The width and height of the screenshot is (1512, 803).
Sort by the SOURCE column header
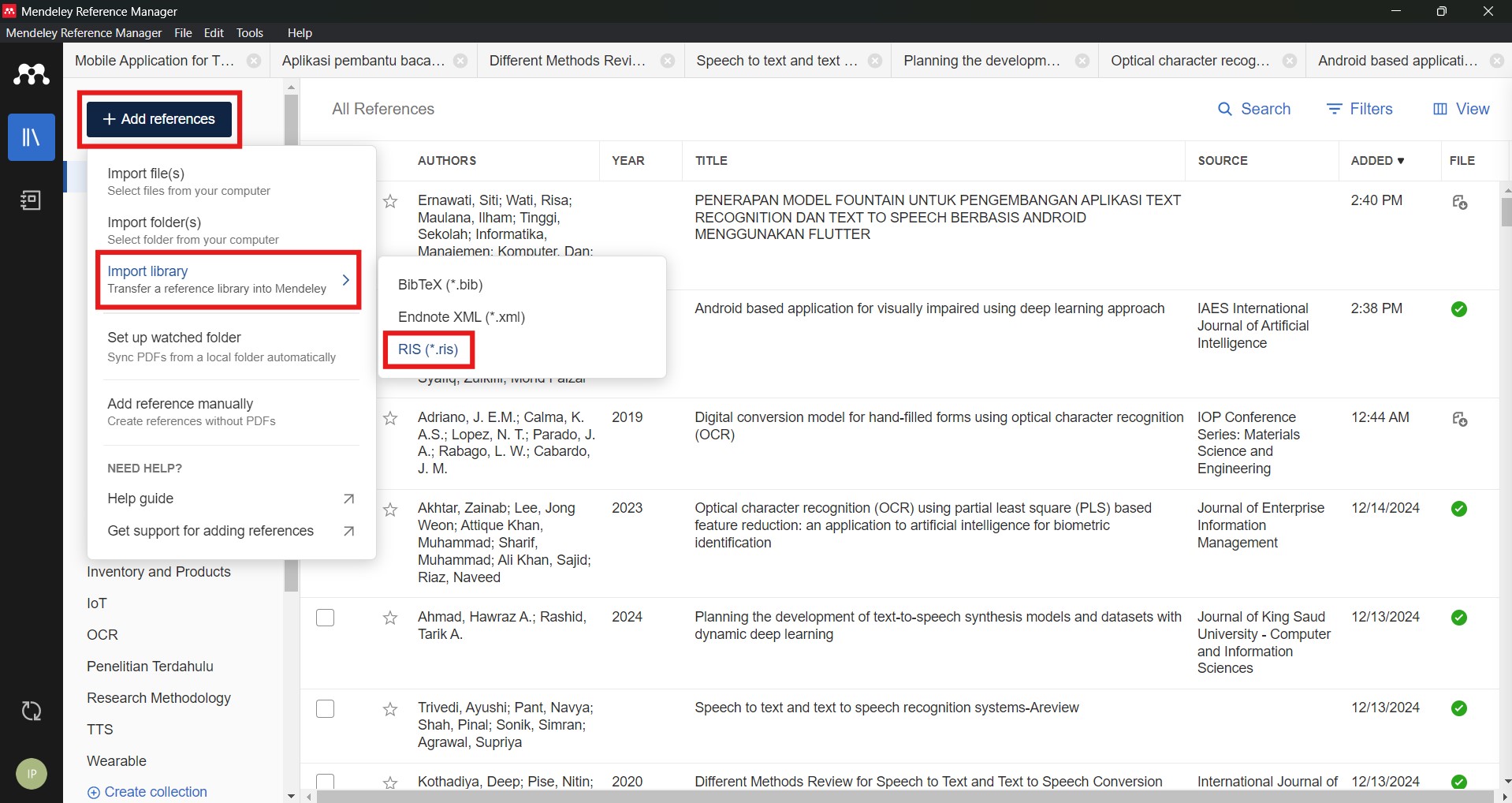point(1223,161)
